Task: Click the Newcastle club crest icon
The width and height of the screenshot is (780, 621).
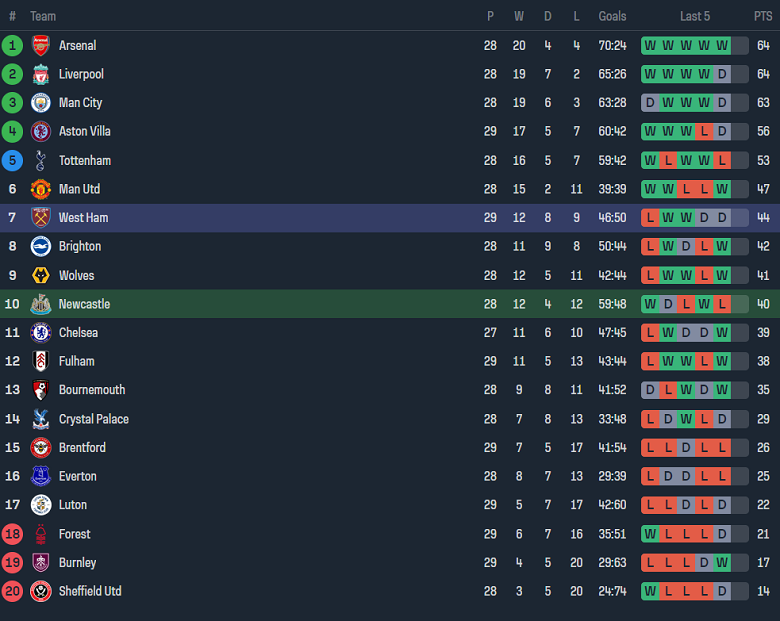Action: pyautogui.click(x=40, y=304)
